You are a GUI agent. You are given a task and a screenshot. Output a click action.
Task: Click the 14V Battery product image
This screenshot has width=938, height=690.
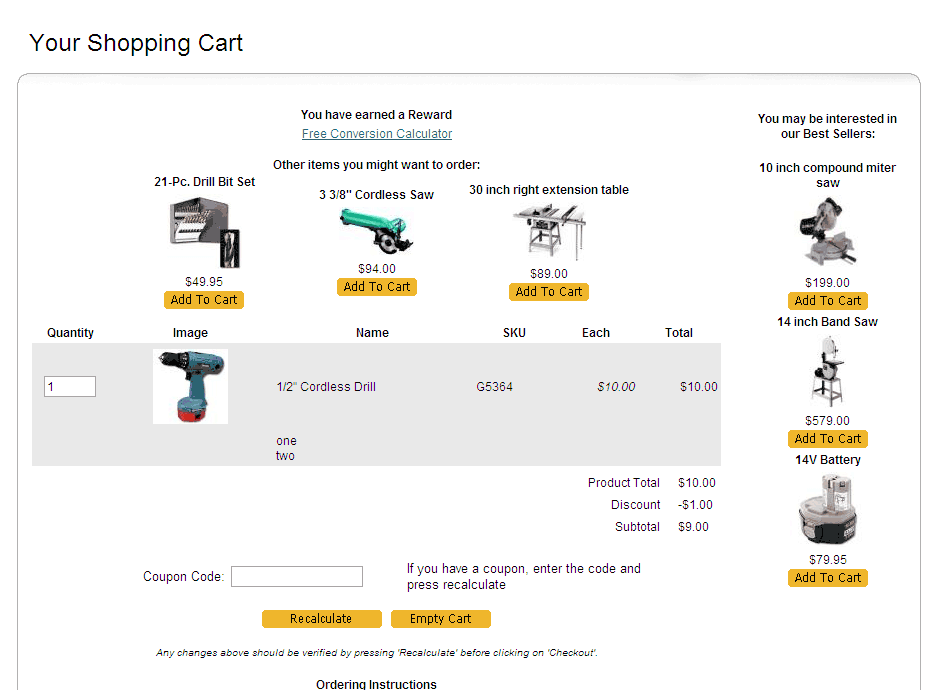[x=827, y=510]
